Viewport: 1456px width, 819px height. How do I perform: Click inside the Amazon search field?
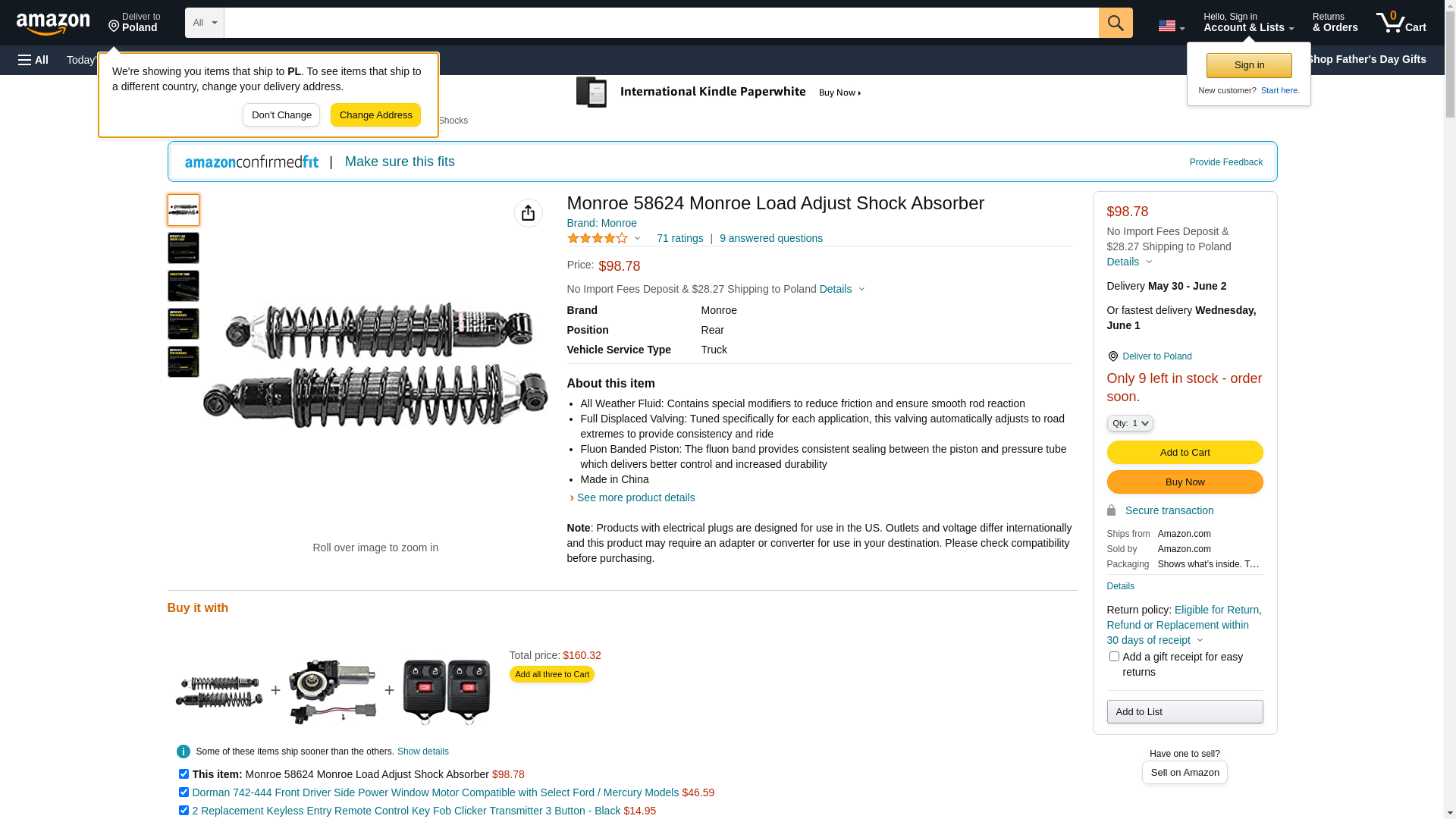point(660,23)
